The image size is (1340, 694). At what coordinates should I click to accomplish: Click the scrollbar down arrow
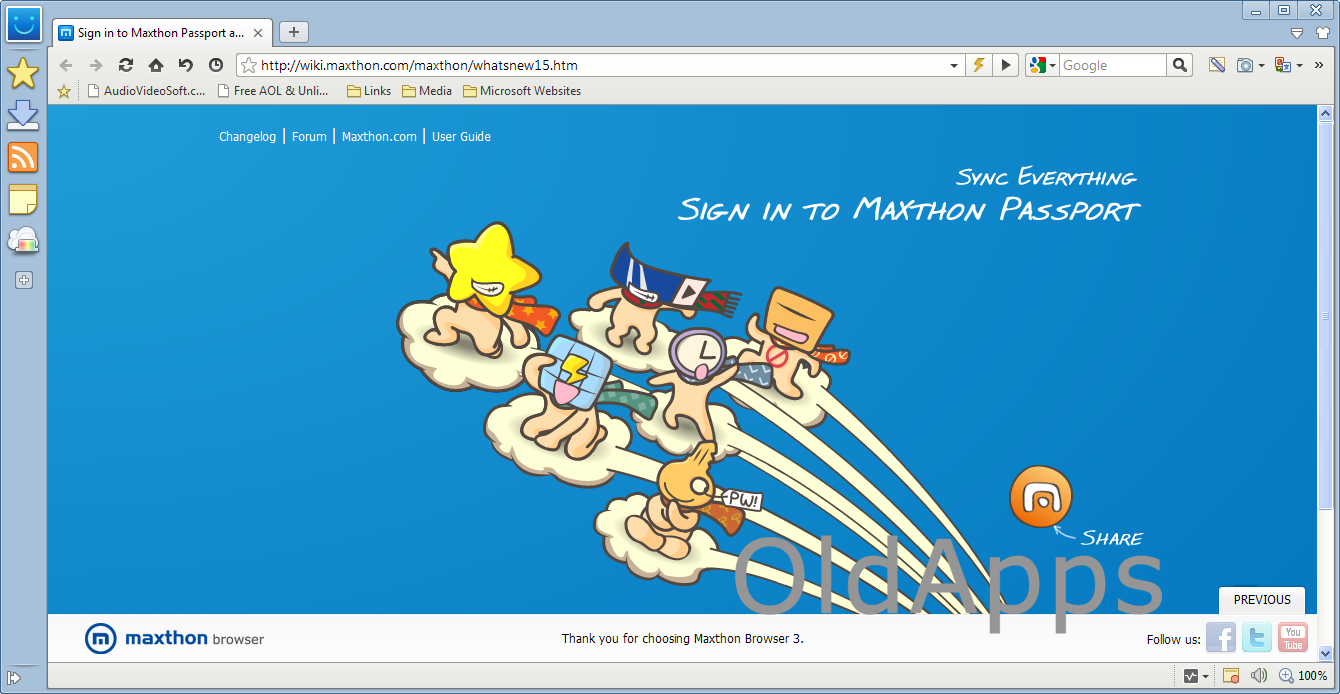(1326, 653)
